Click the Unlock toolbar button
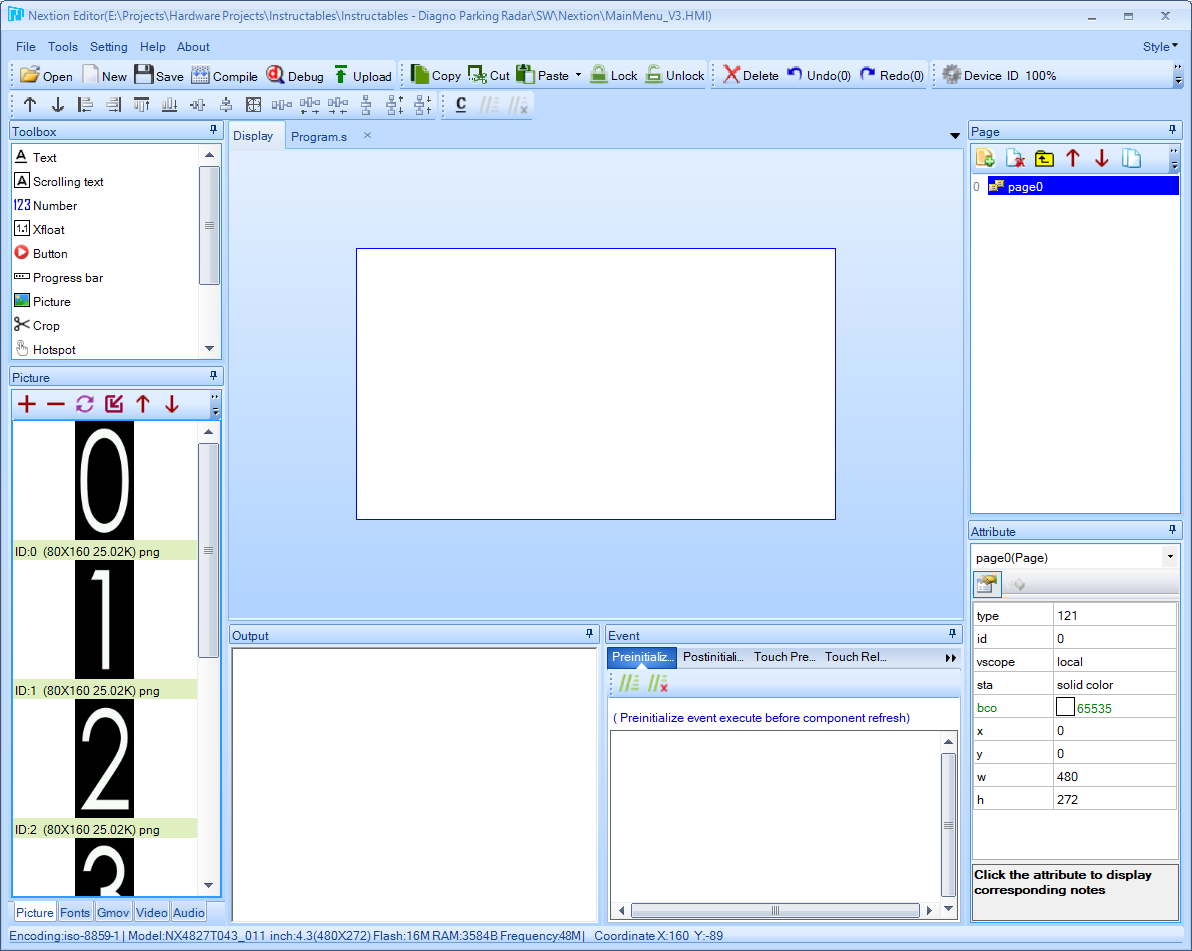 click(675, 75)
